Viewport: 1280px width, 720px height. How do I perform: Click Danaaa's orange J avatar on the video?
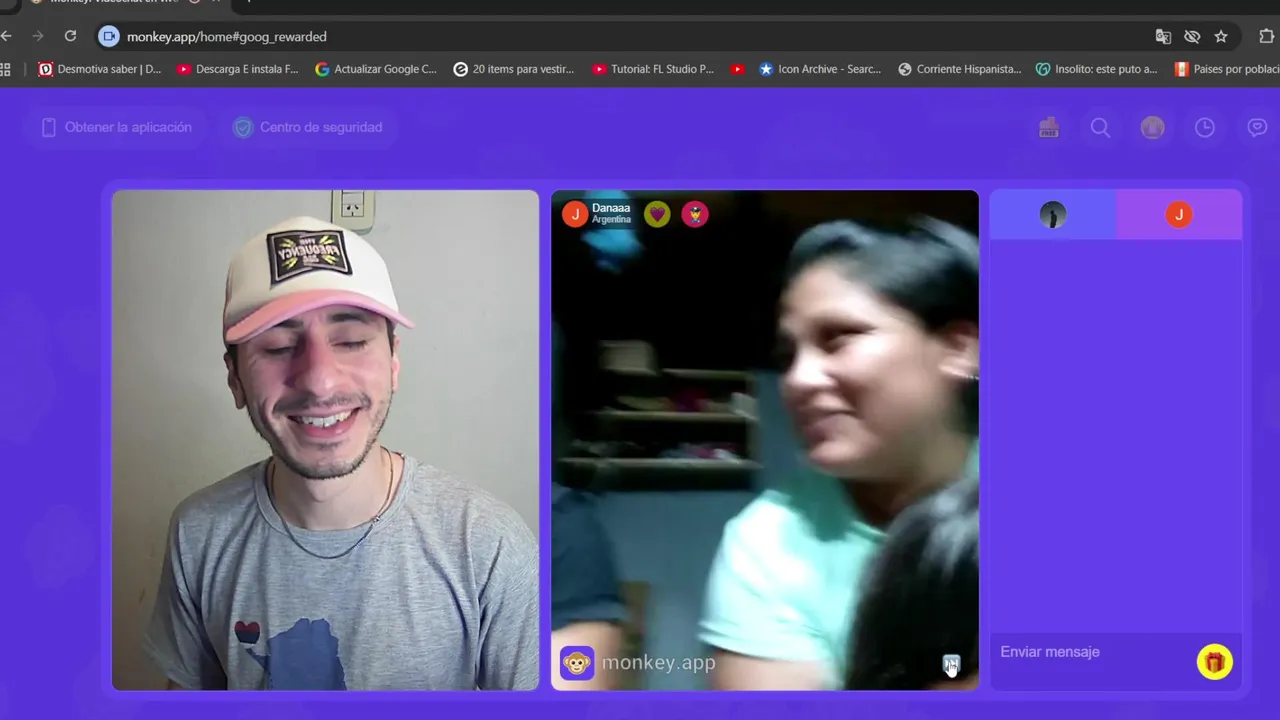coord(575,214)
